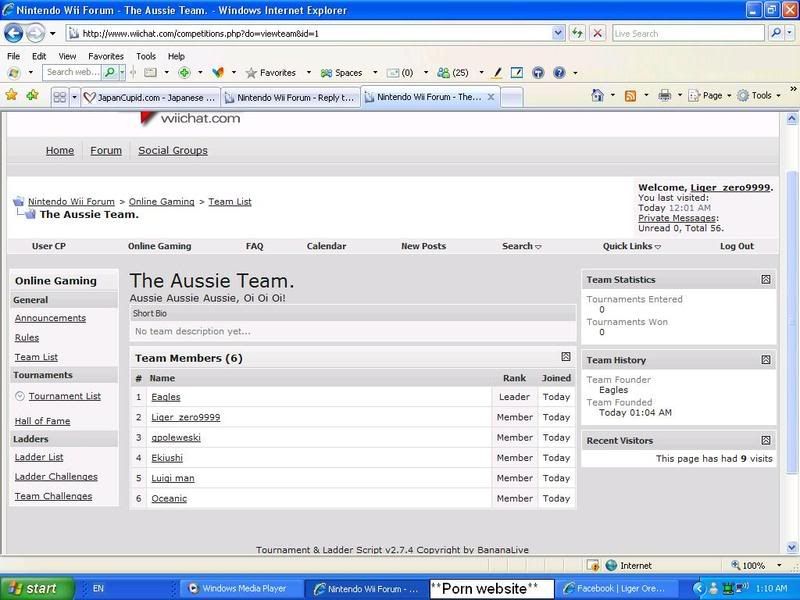The height and width of the screenshot is (600, 800).
Task: Open the Edit menu
Action: [x=39, y=56]
